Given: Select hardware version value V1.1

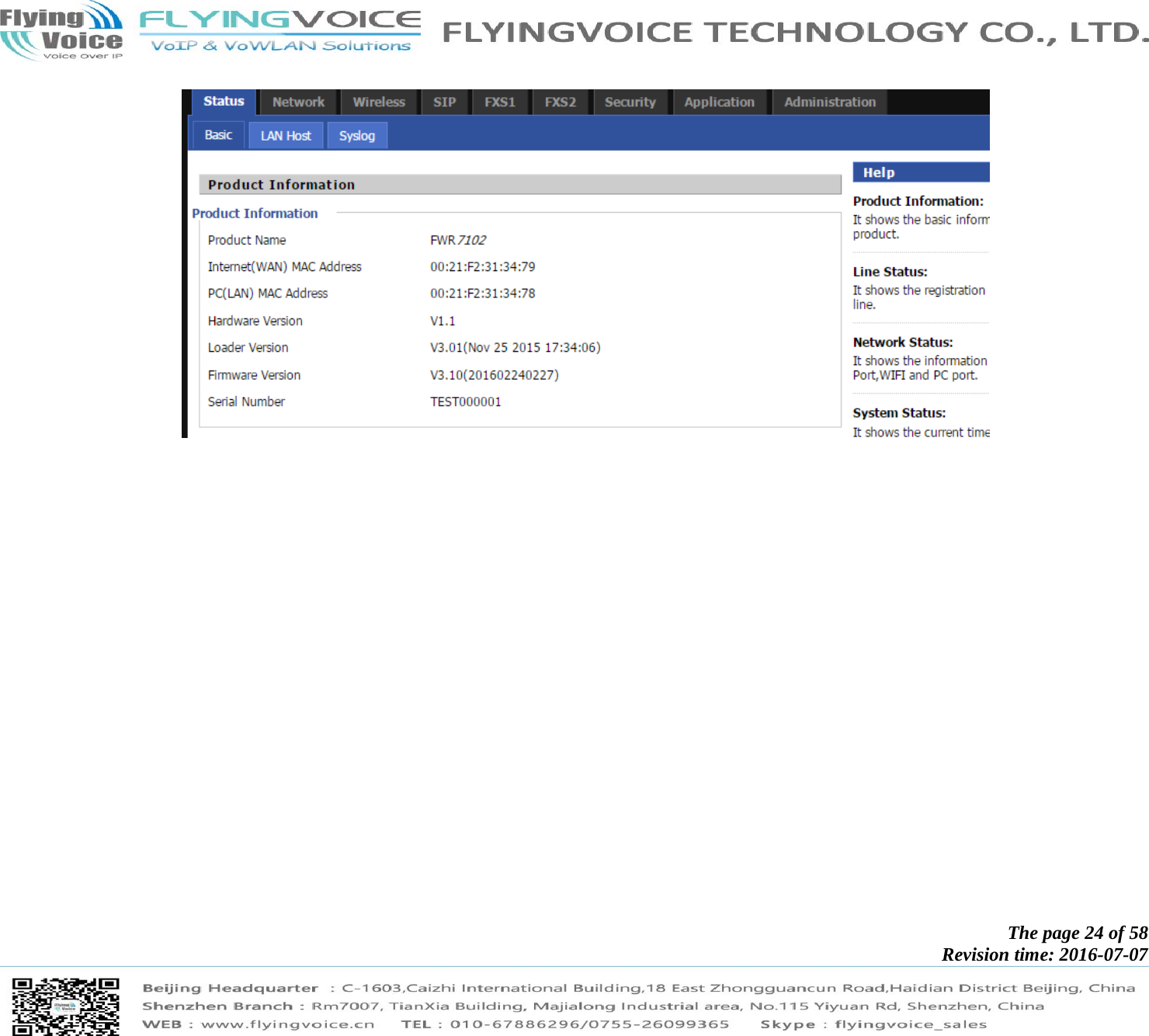Looking at the screenshot, I should coord(443,322).
